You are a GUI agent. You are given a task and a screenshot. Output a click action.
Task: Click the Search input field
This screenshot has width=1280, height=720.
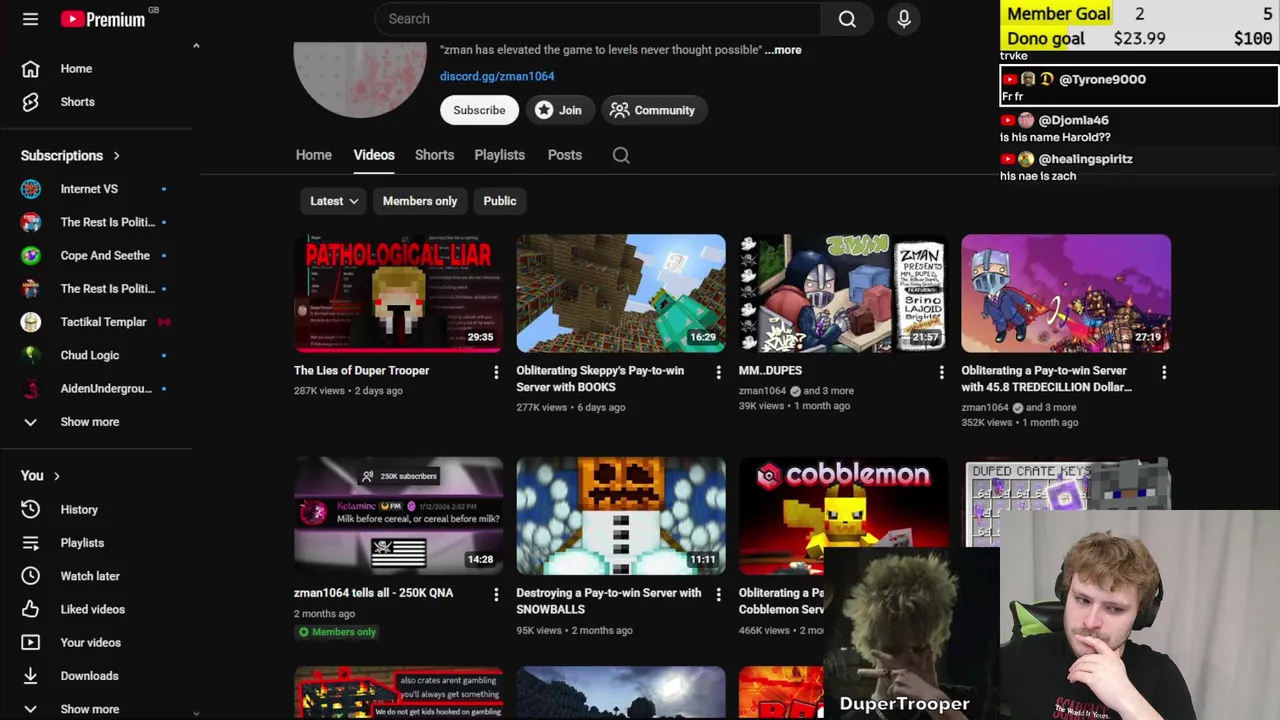598,19
